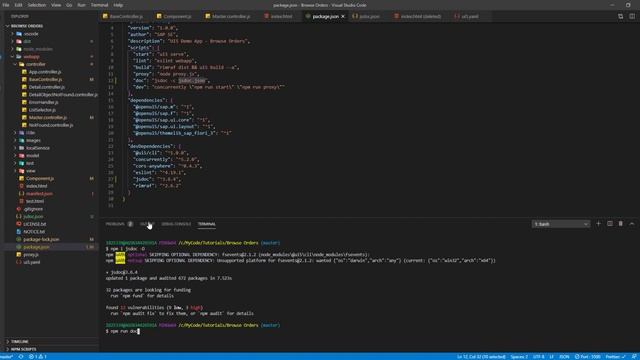Open NotFound.controller.js in explorer
Screen dimensions: 640x360
(51, 125)
